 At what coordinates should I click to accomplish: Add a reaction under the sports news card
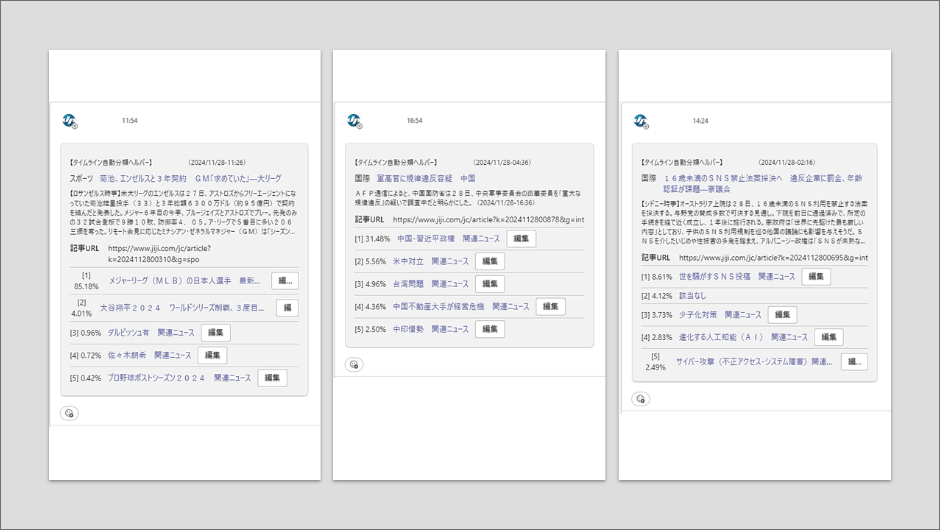pos(69,413)
